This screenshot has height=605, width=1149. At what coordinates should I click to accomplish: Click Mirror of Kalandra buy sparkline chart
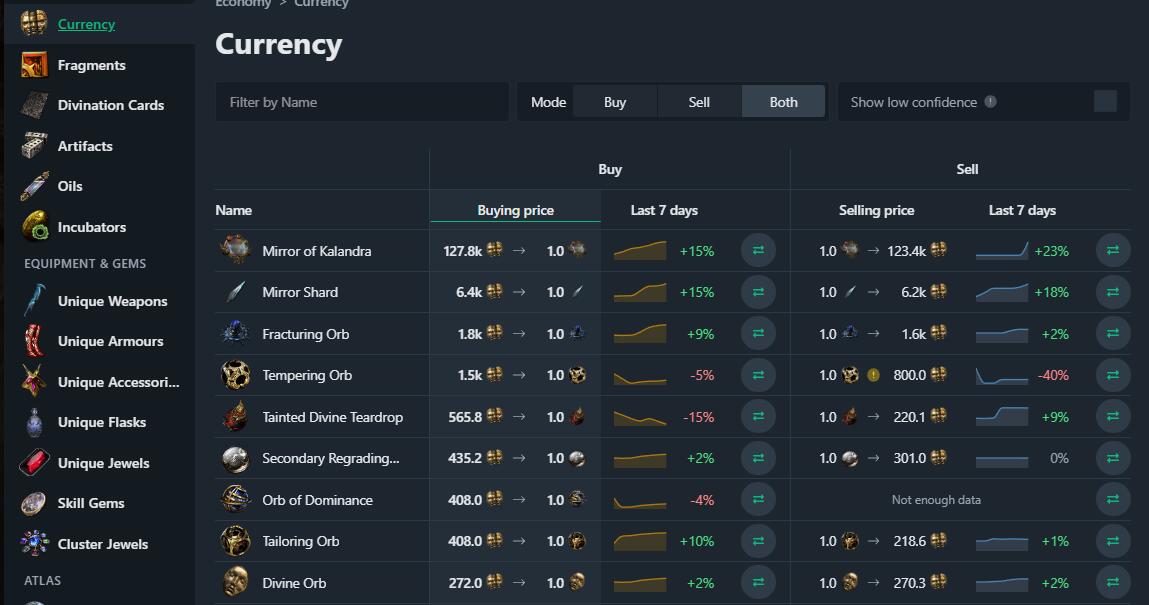(x=640, y=250)
